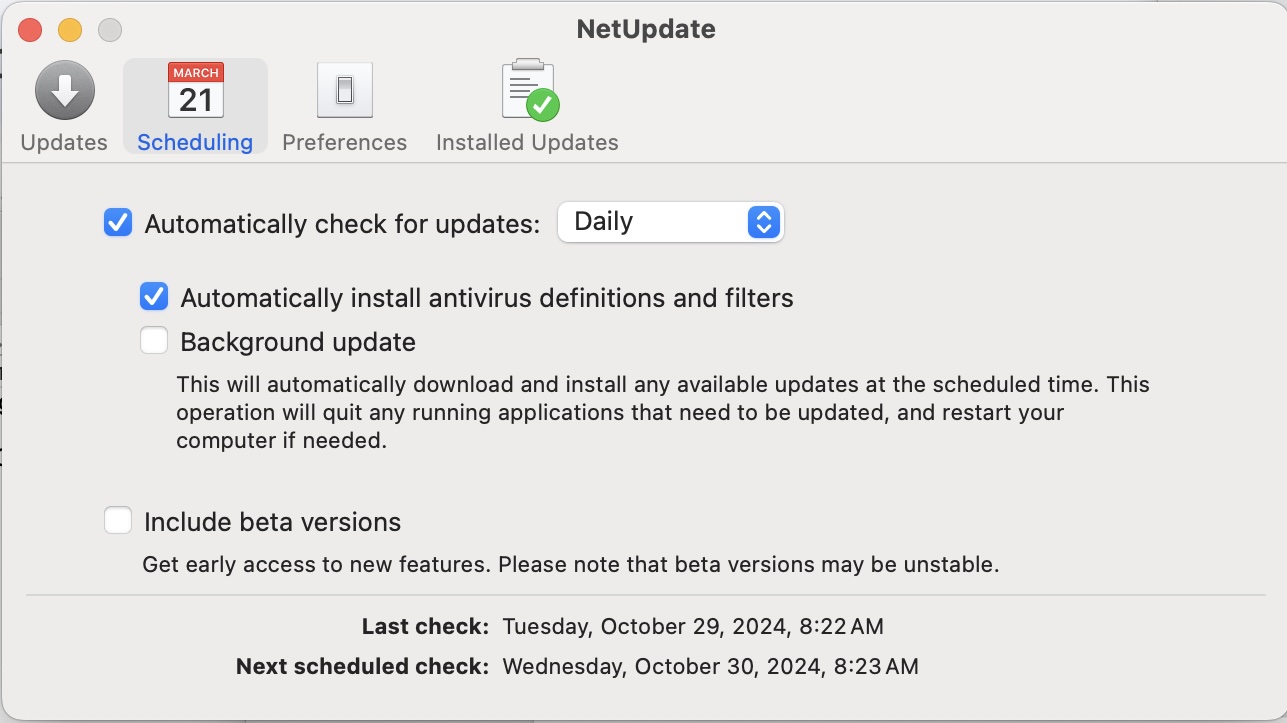The width and height of the screenshot is (1287, 723).
Task: Click the Next scheduled check date
Action: click(x=710, y=666)
